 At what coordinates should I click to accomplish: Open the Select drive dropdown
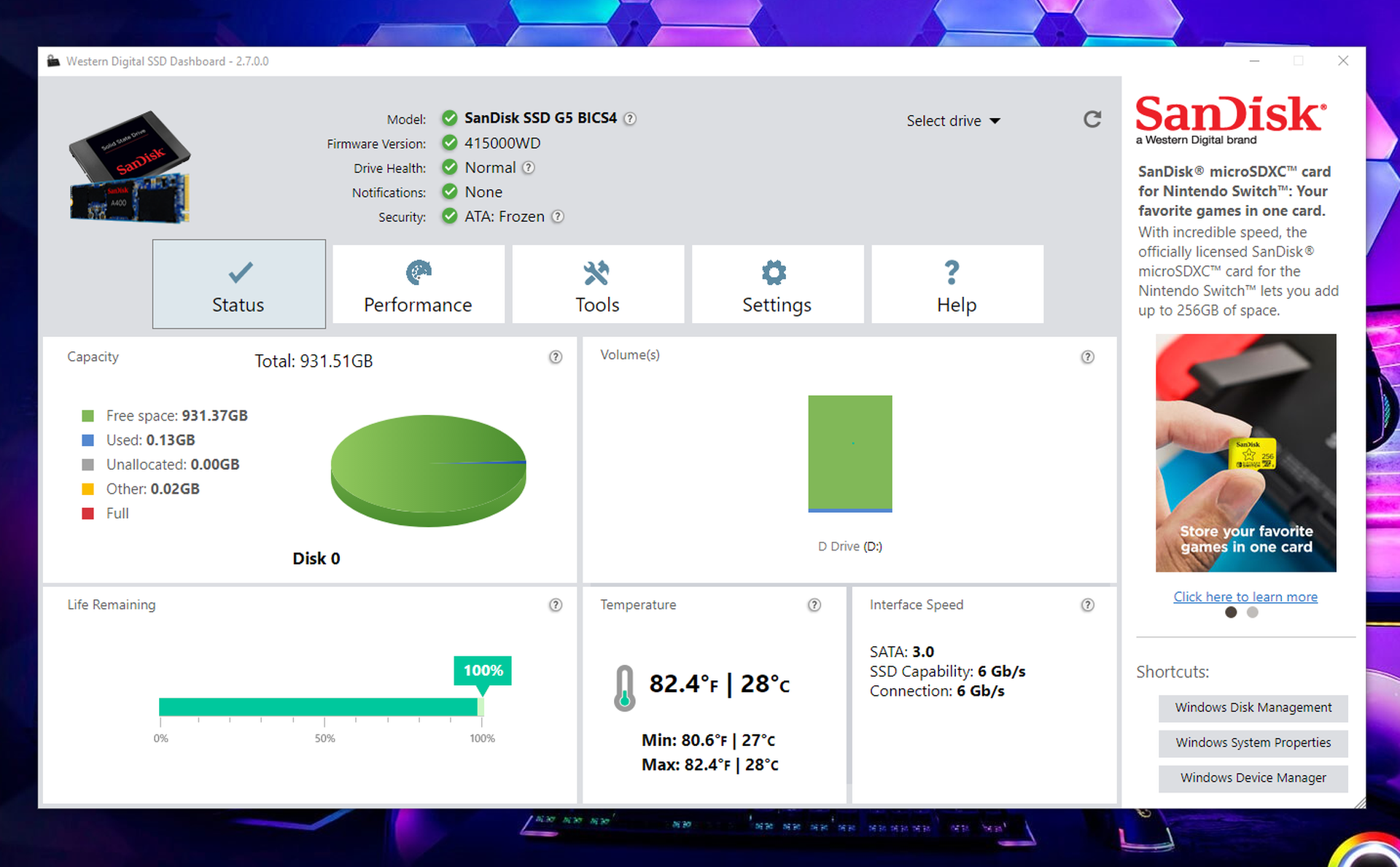953,121
